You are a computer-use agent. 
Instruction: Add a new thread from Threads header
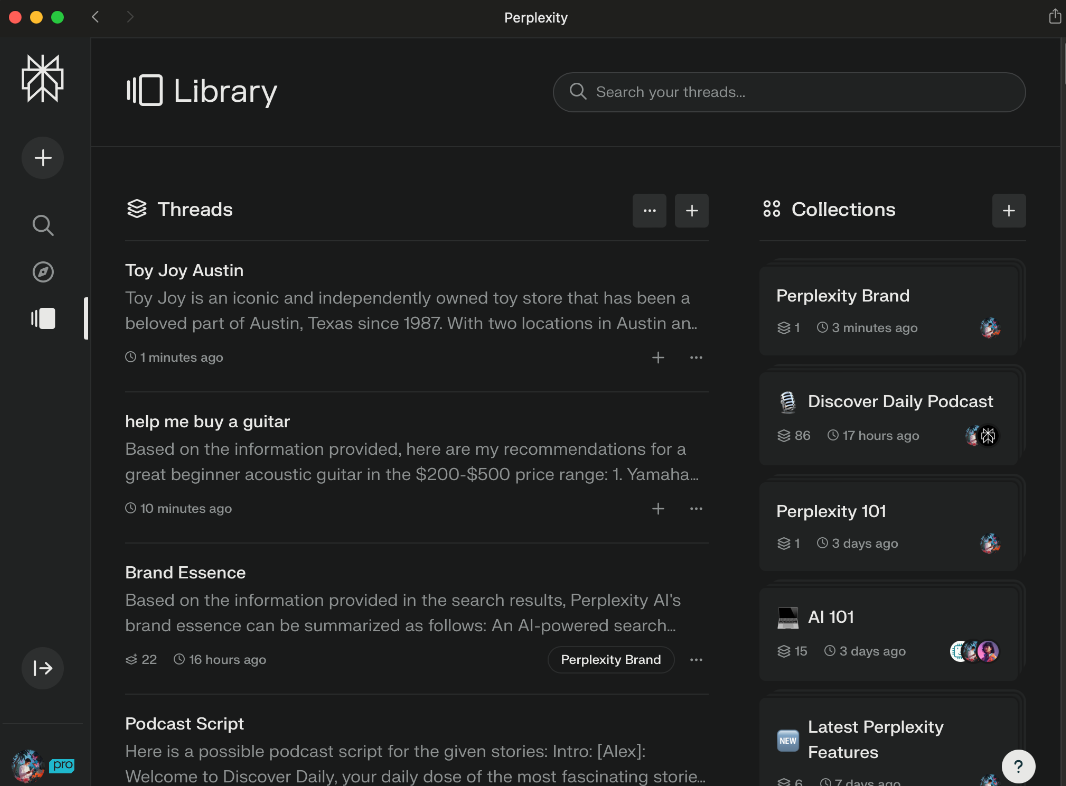(692, 211)
